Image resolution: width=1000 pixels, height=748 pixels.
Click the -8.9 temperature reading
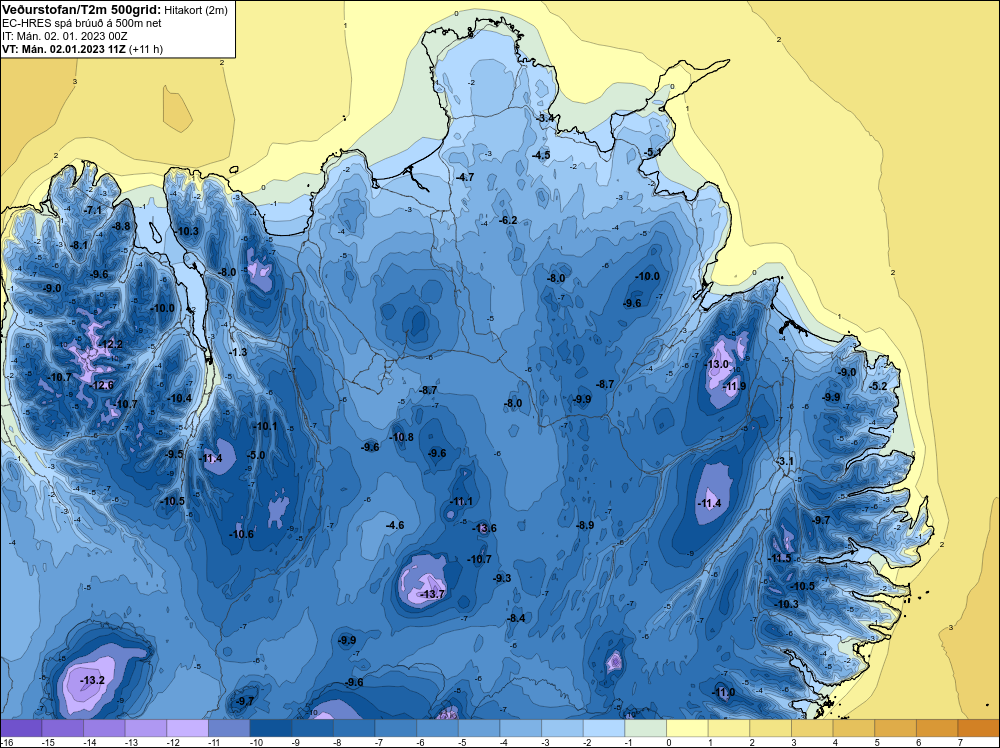[x=585, y=525]
